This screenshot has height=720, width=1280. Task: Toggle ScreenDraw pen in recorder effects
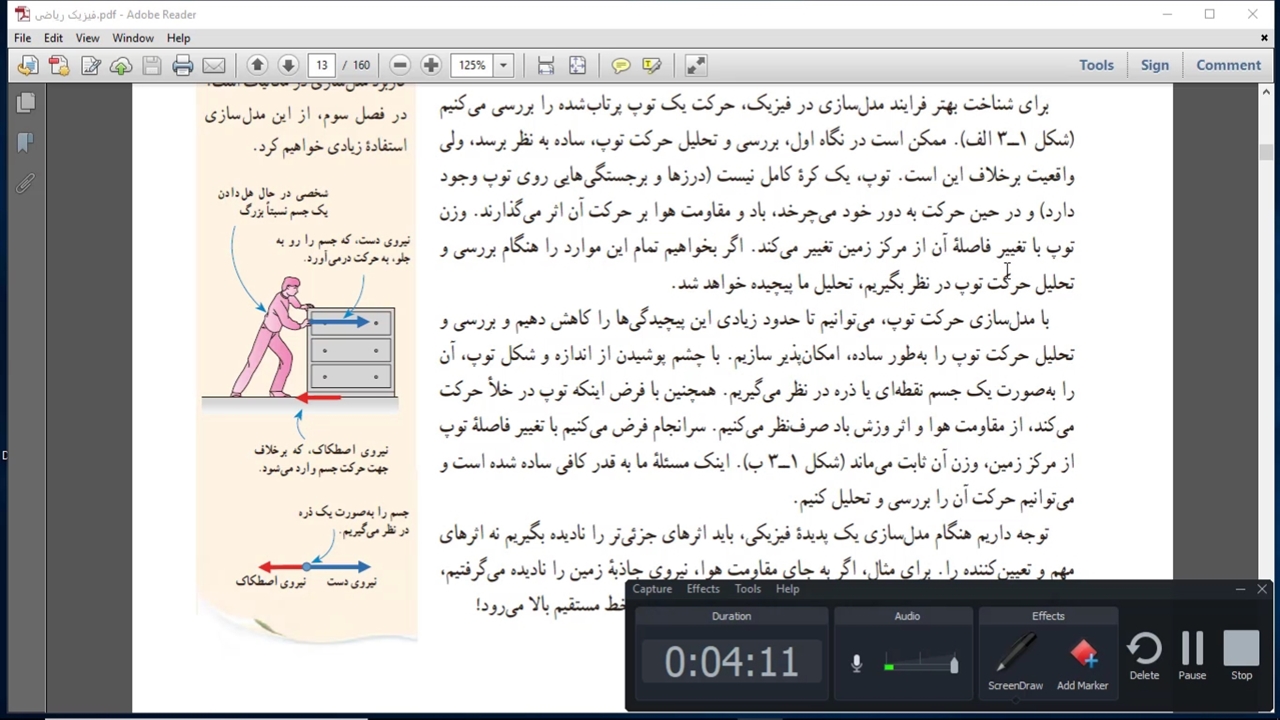pyautogui.click(x=1015, y=661)
